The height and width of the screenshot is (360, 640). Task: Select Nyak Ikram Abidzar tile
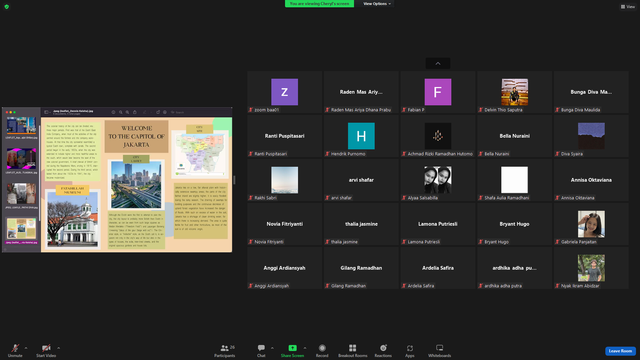pos(591,268)
